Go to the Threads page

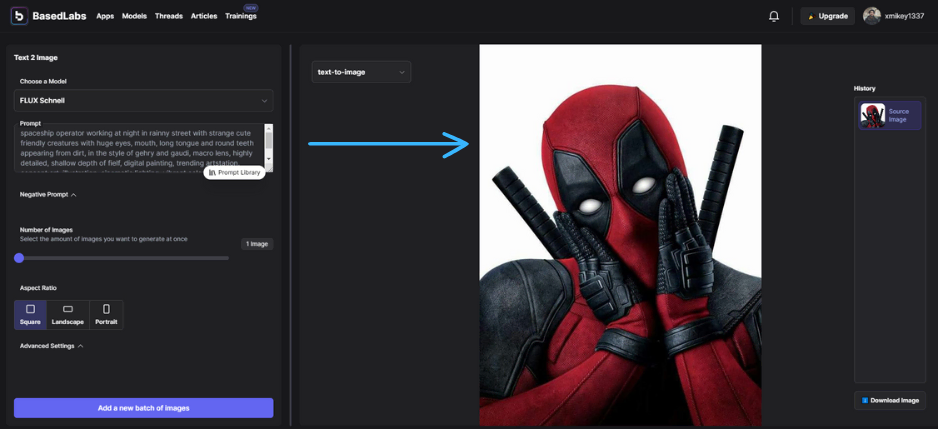click(x=169, y=16)
